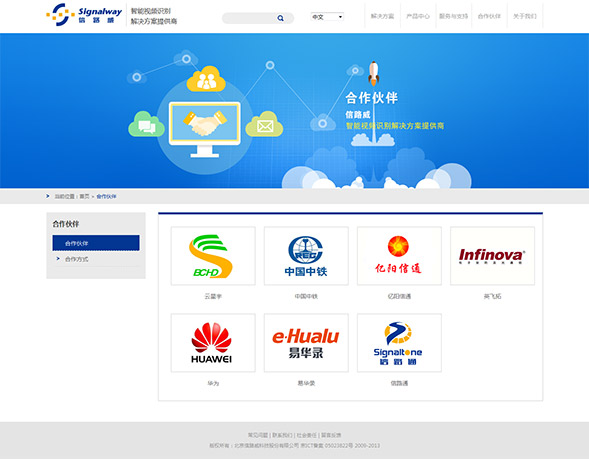This screenshot has width=589, height=459.
Task: Open the 留言反馈 footer link
Action: pos(331,435)
